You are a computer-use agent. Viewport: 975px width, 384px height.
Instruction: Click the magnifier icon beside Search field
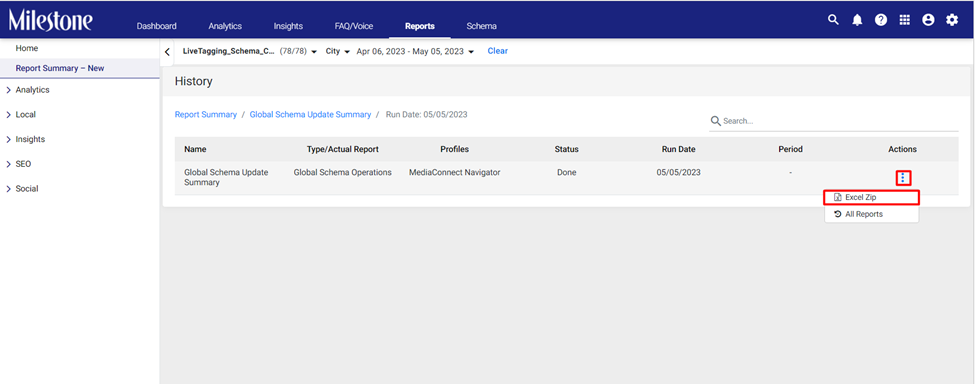716,121
